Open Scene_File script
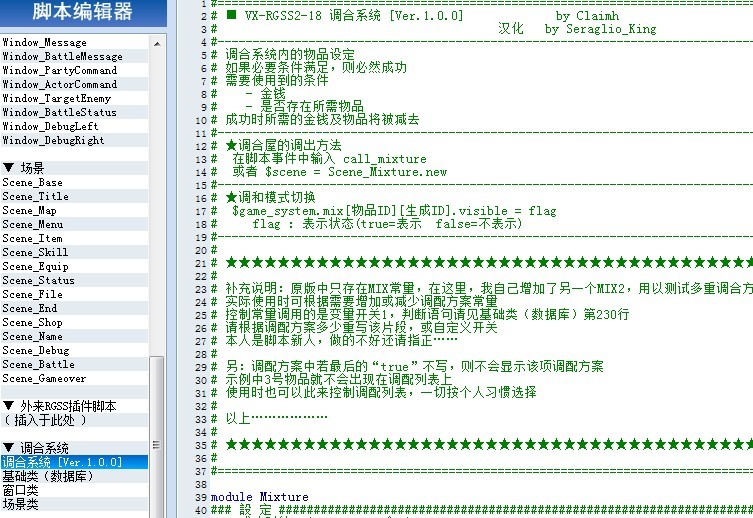The image size is (753, 518). point(74,294)
